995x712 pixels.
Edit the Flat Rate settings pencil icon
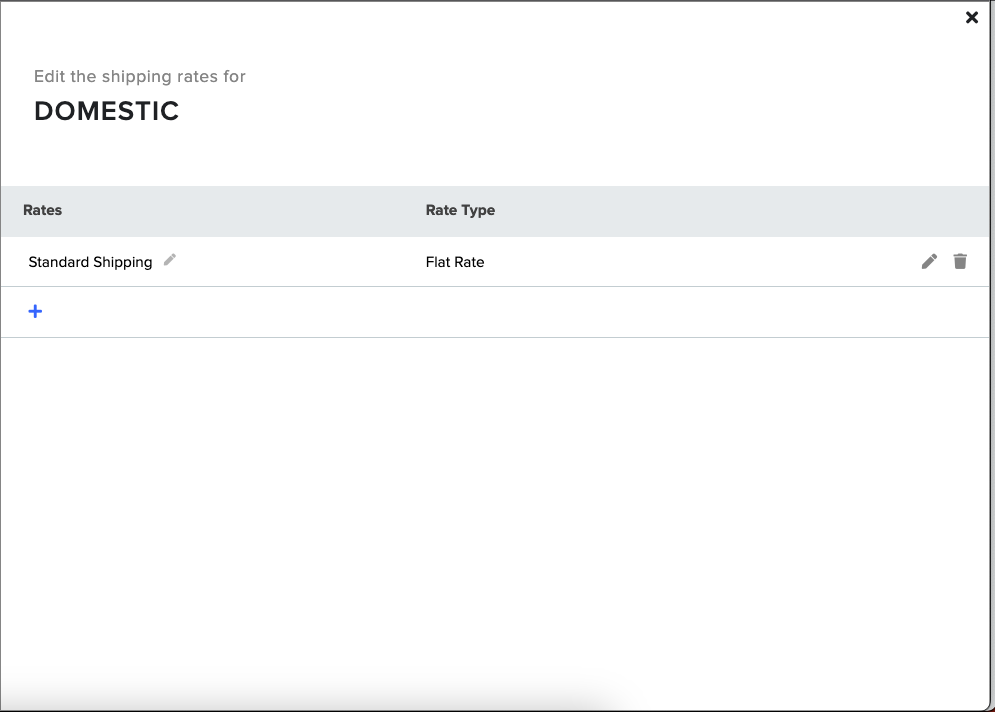[929, 261]
